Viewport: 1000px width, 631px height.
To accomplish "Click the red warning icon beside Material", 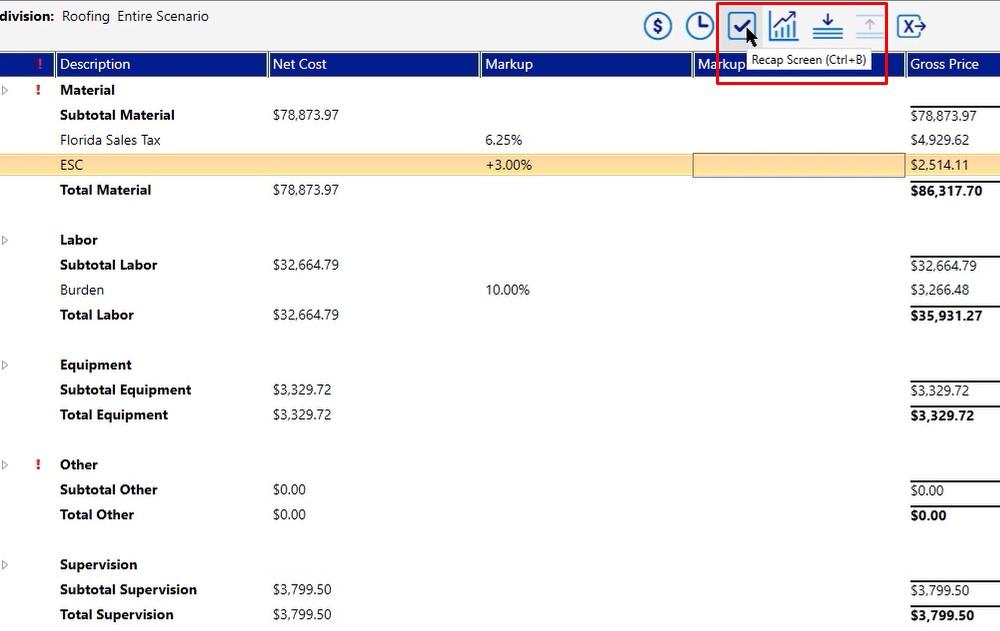I will click(x=38, y=90).
